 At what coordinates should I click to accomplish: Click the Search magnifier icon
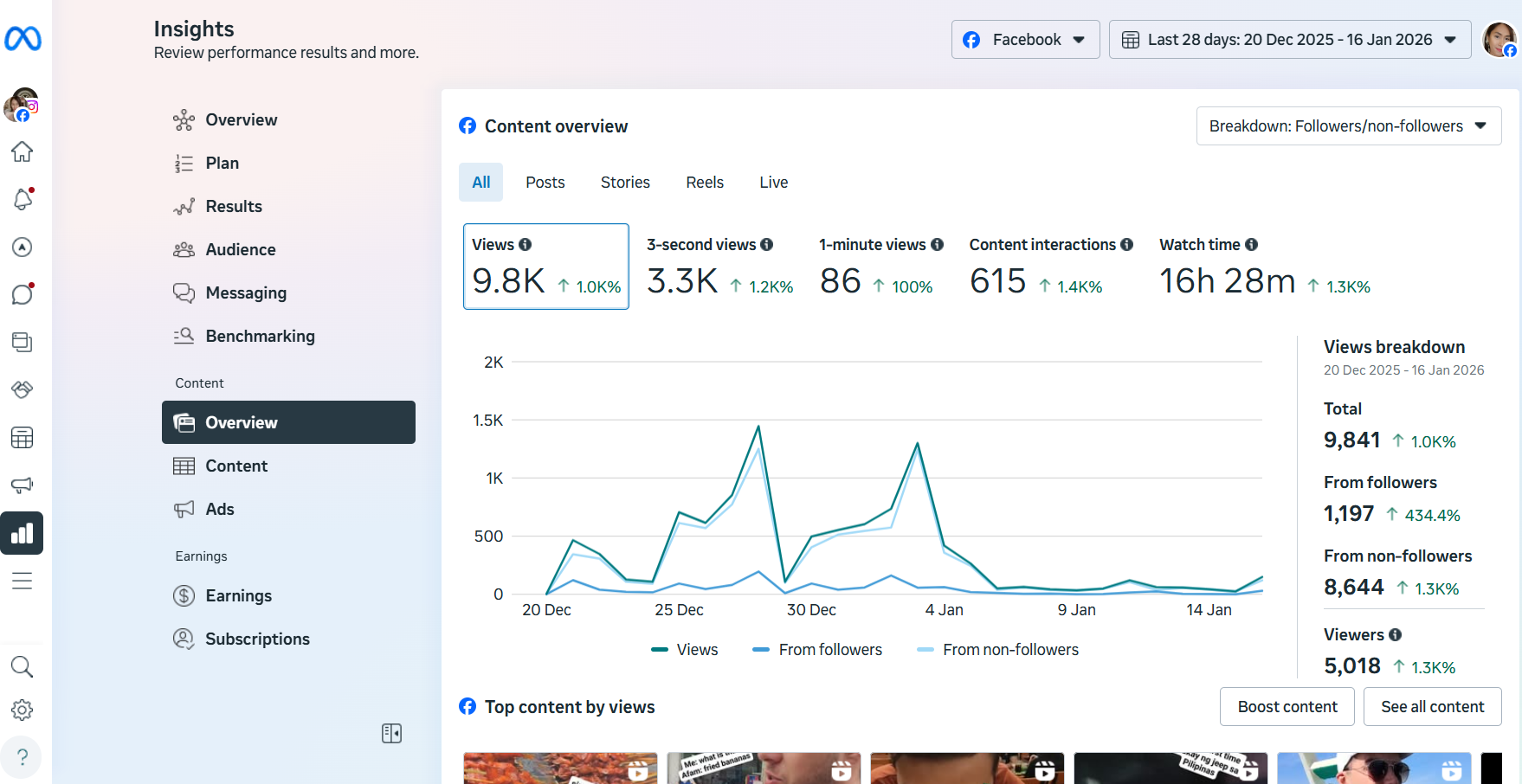click(23, 666)
